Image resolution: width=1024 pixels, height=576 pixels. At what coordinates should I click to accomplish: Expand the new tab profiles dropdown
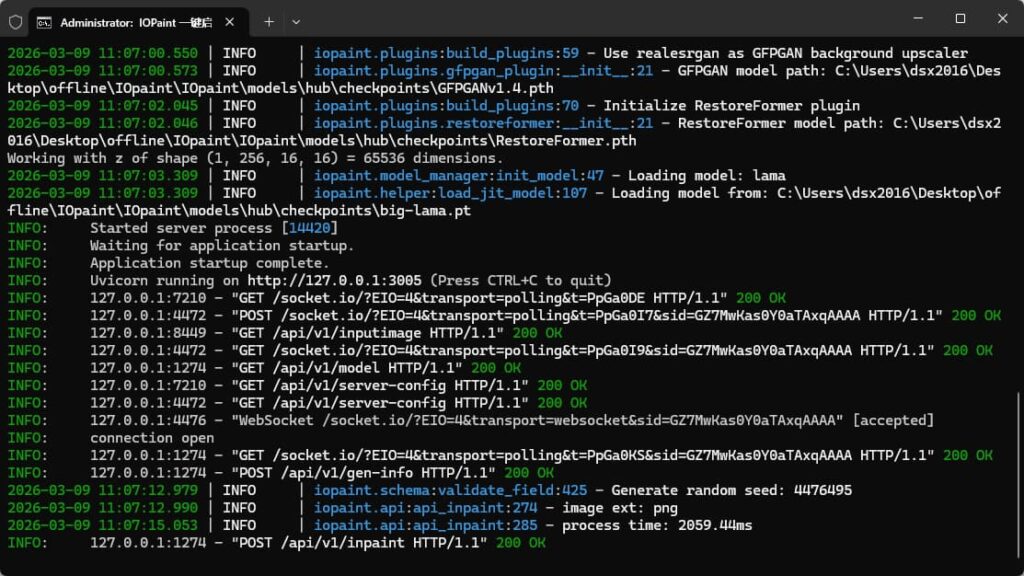click(296, 21)
